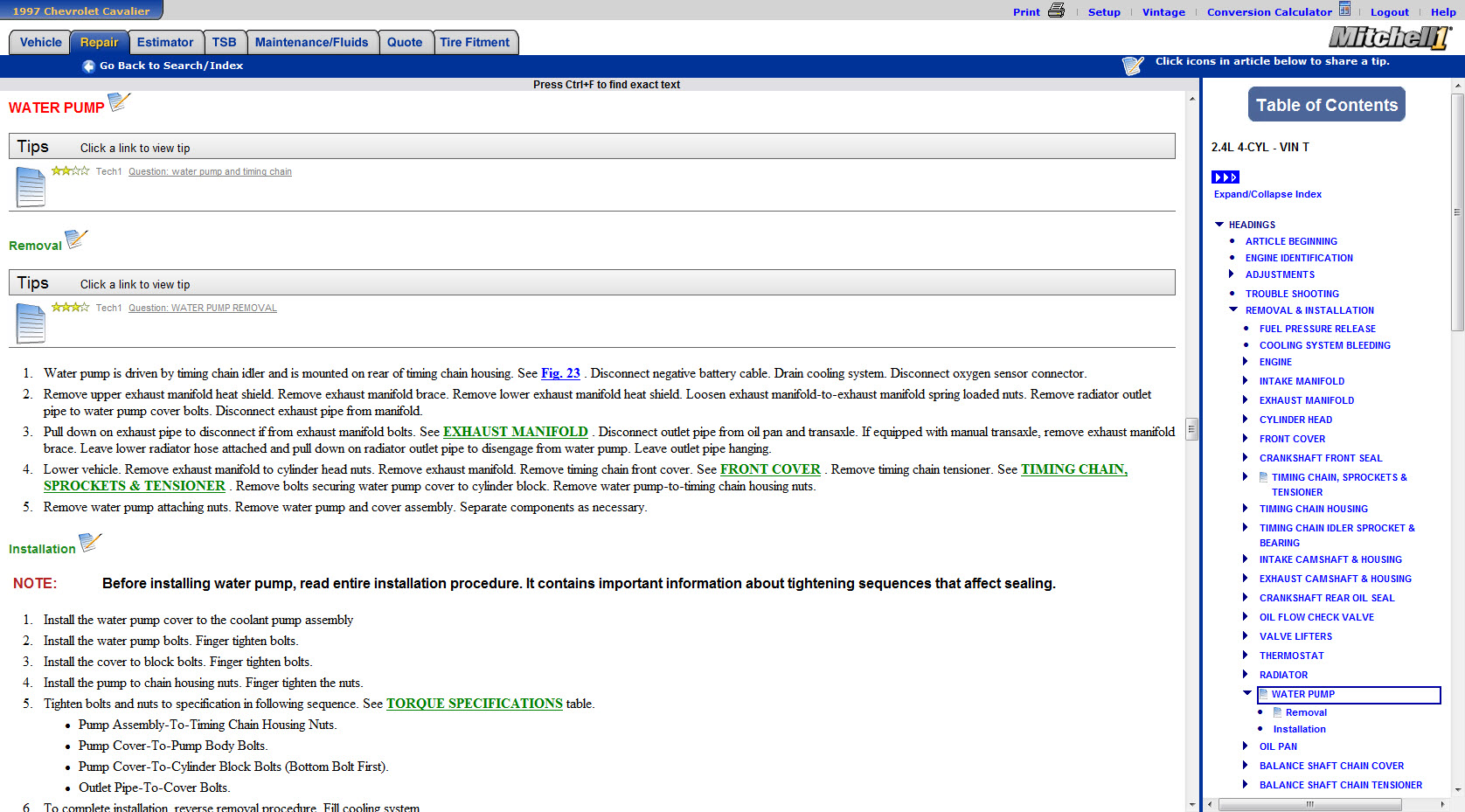Viewport: 1465px width, 812px height.
Task: Click the blue triple-arrow Expand/Collapse icon
Action: tap(1225, 177)
